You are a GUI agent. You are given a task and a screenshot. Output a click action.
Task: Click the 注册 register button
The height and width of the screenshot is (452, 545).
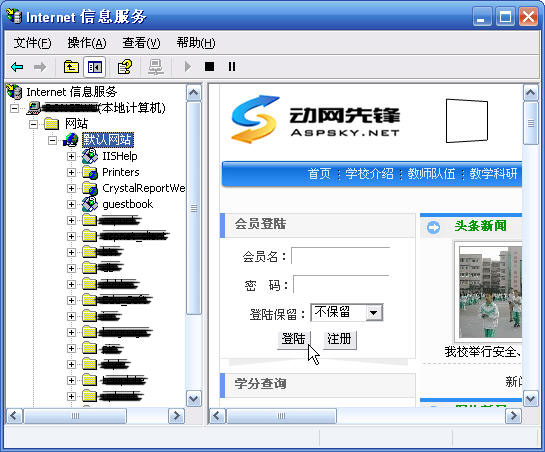(339, 339)
